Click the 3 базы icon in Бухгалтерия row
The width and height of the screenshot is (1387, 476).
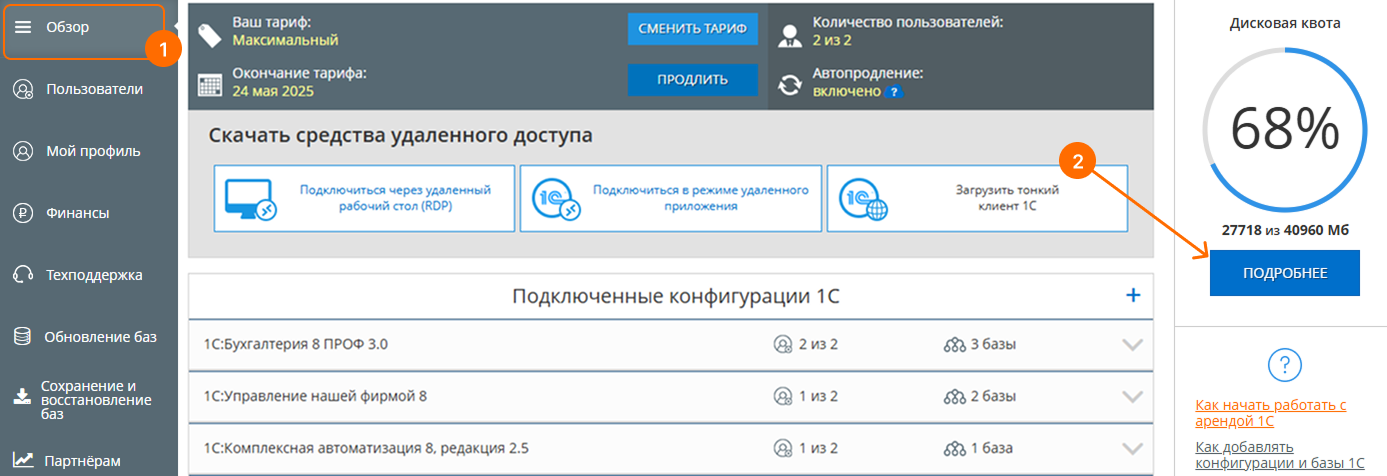pyautogui.click(x=954, y=345)
